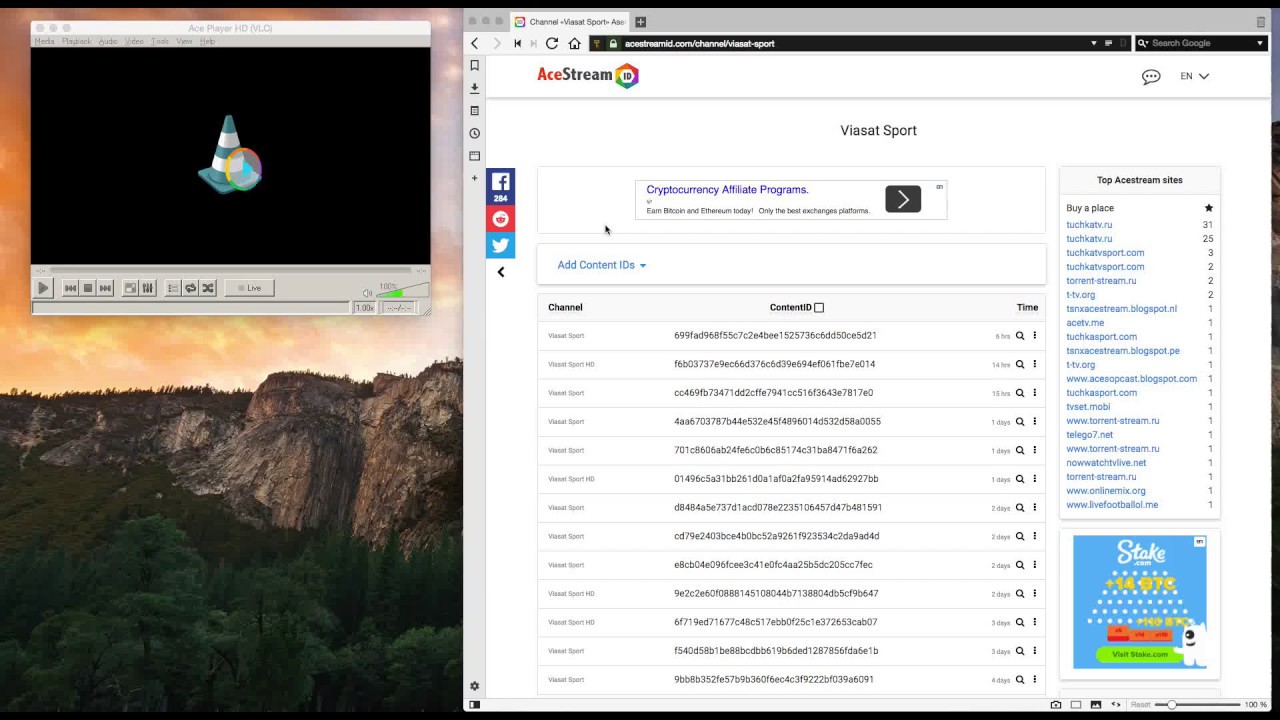Open new browser tab with plus
Viewport: 1280px width, 720px height.
[x=640, y=22]
